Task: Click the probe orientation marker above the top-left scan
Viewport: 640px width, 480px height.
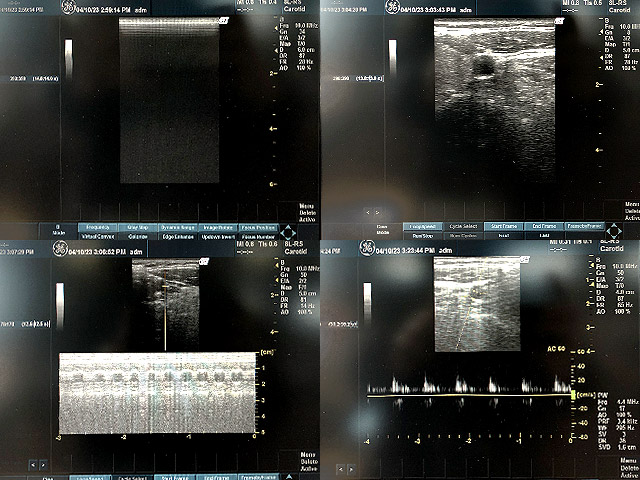Action: [x=224, y=20]
